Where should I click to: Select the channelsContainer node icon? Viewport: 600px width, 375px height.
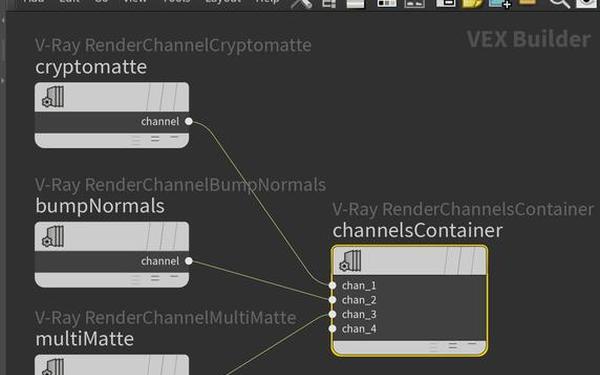pos(350,261)
